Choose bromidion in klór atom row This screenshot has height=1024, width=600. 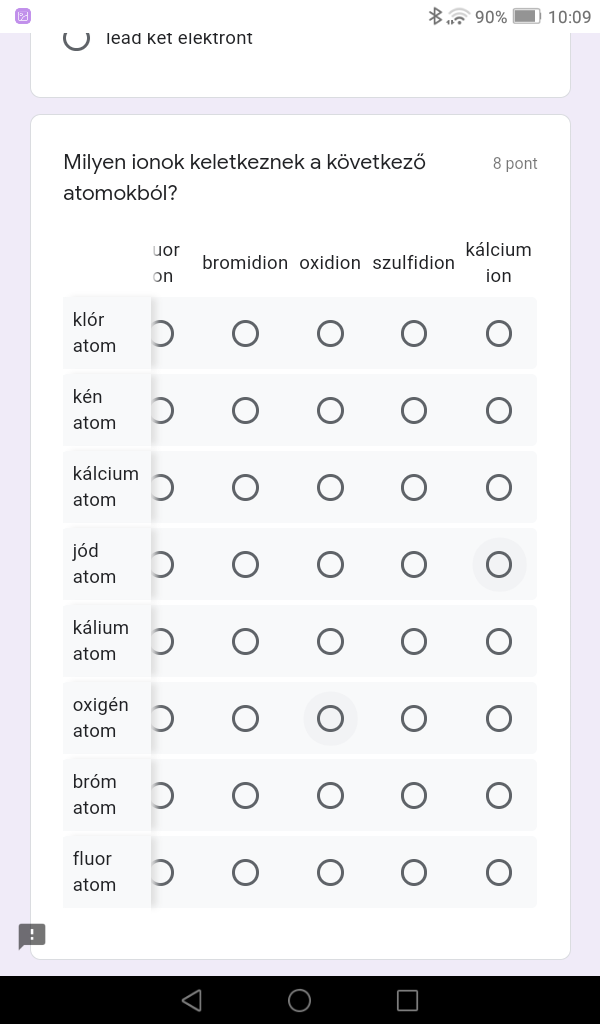245,334
